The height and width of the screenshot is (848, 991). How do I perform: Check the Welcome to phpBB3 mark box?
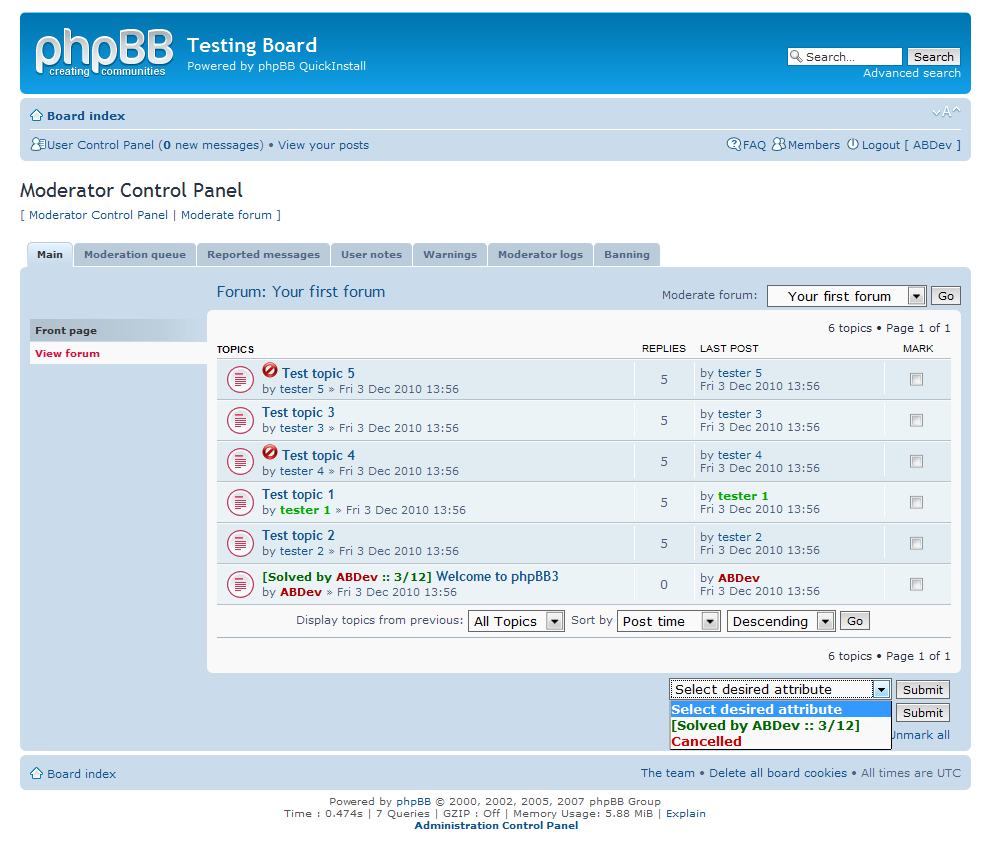click(916, 585)
